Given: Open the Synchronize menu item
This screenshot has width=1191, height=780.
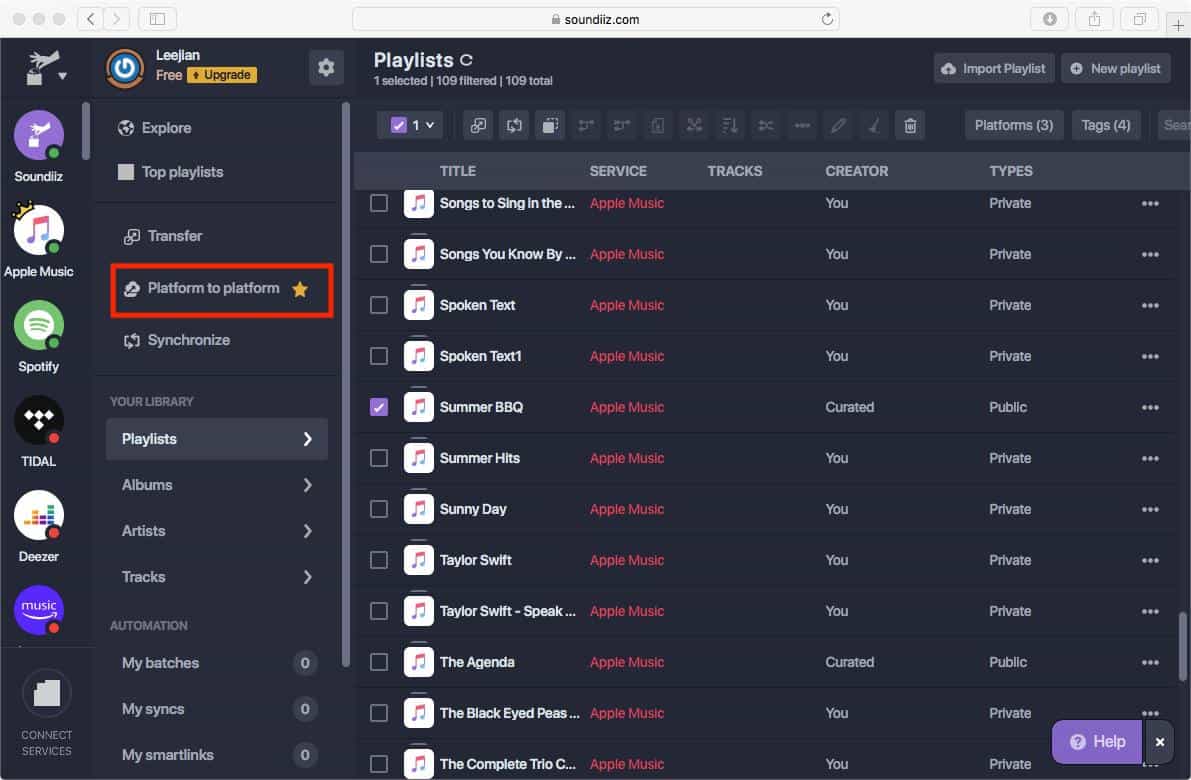Looking at the screenshot, I should (x=177, y=340).
